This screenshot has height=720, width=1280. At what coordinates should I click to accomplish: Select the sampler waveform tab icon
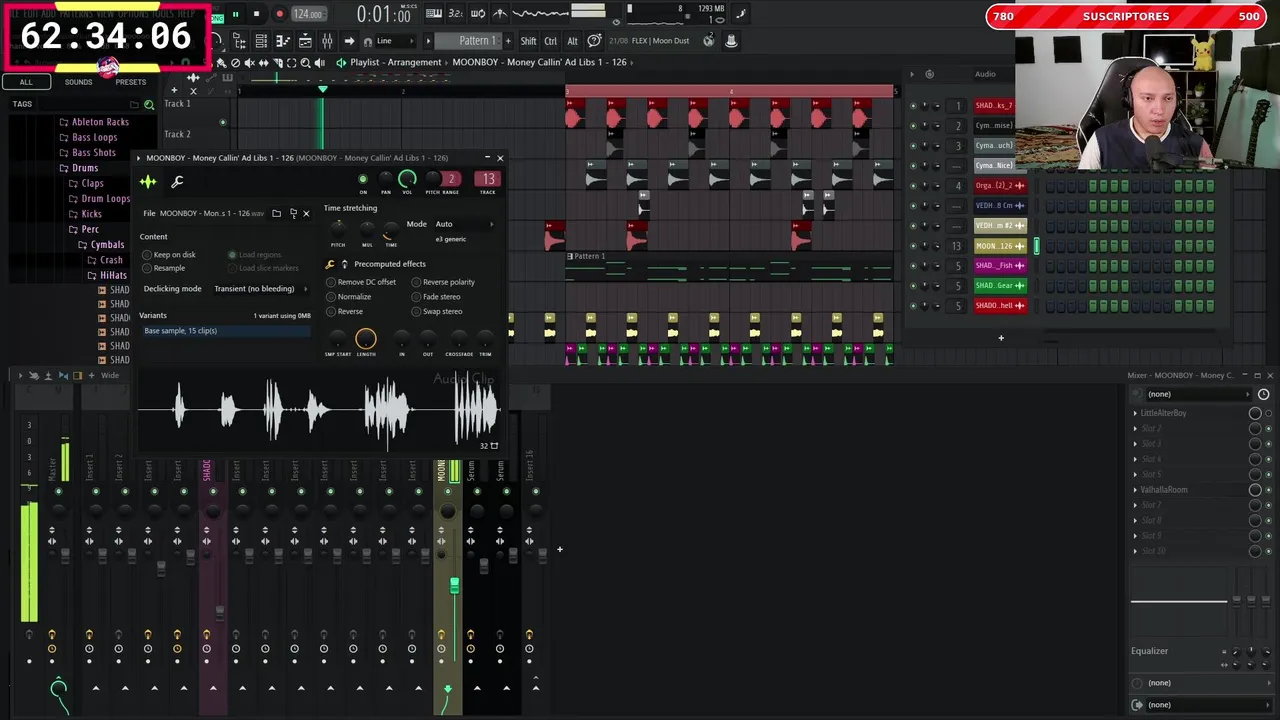(148, 181)
